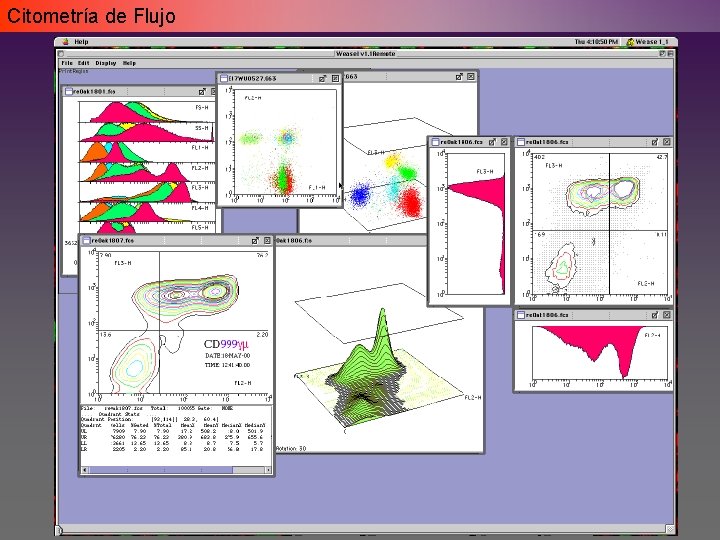Click the FL5-H histogram label
This screenshot has width=720, height=540.
point(200,227)
